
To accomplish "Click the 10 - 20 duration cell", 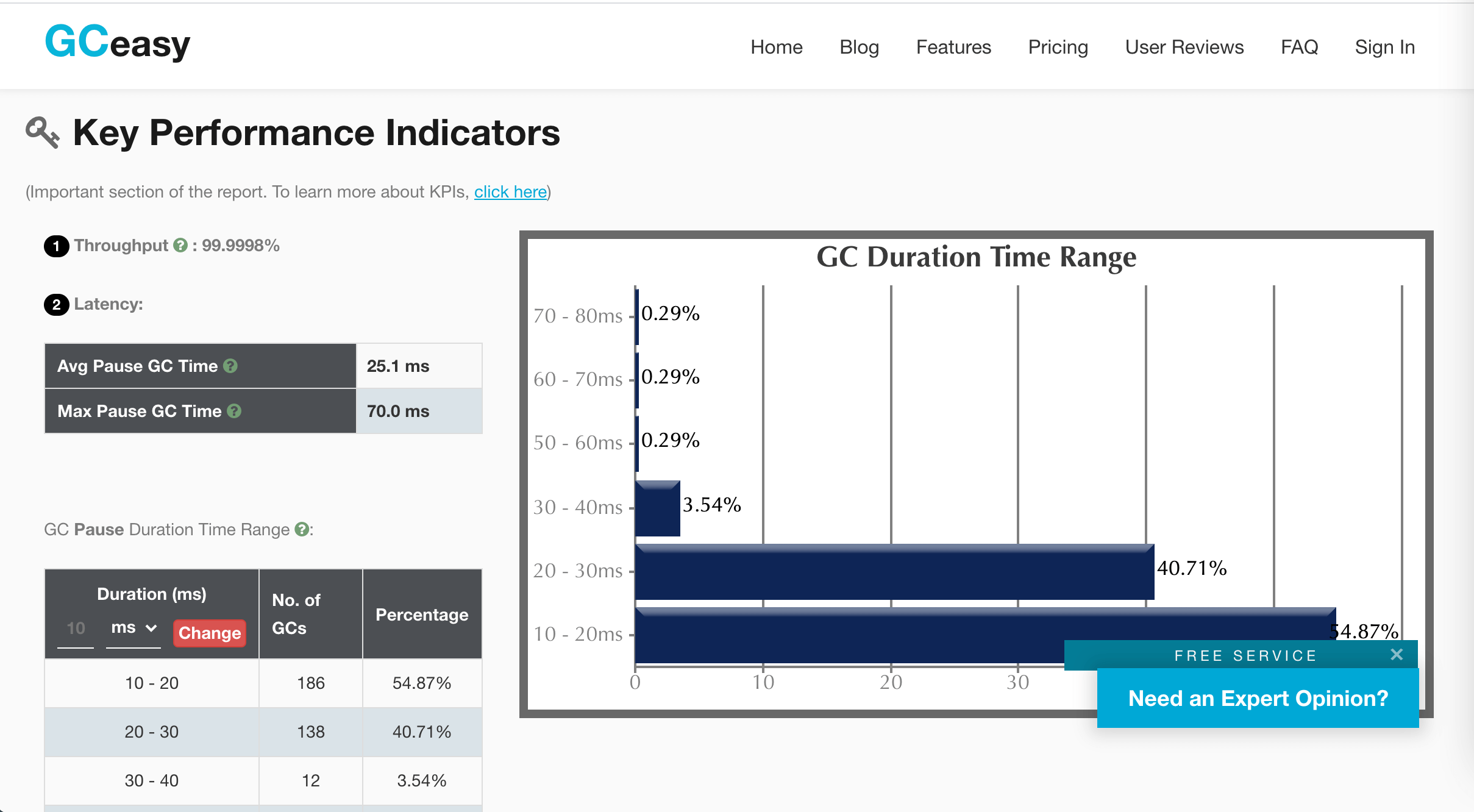I will 152,683.
